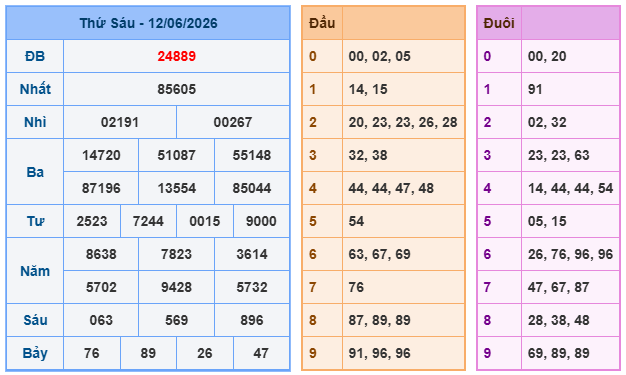Click the Tư row label
Image resolution: width=626 pixels, height=375 pixels.
coord(35,221)
